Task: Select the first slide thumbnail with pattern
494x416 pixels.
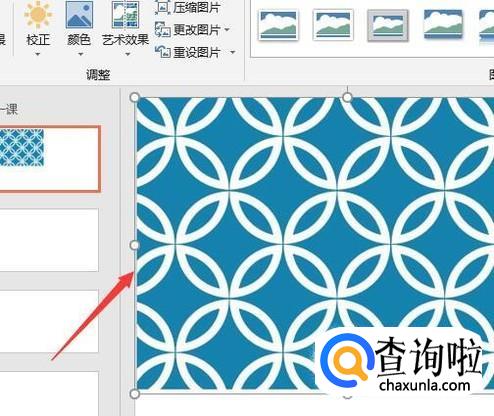Action: point(50,159)
